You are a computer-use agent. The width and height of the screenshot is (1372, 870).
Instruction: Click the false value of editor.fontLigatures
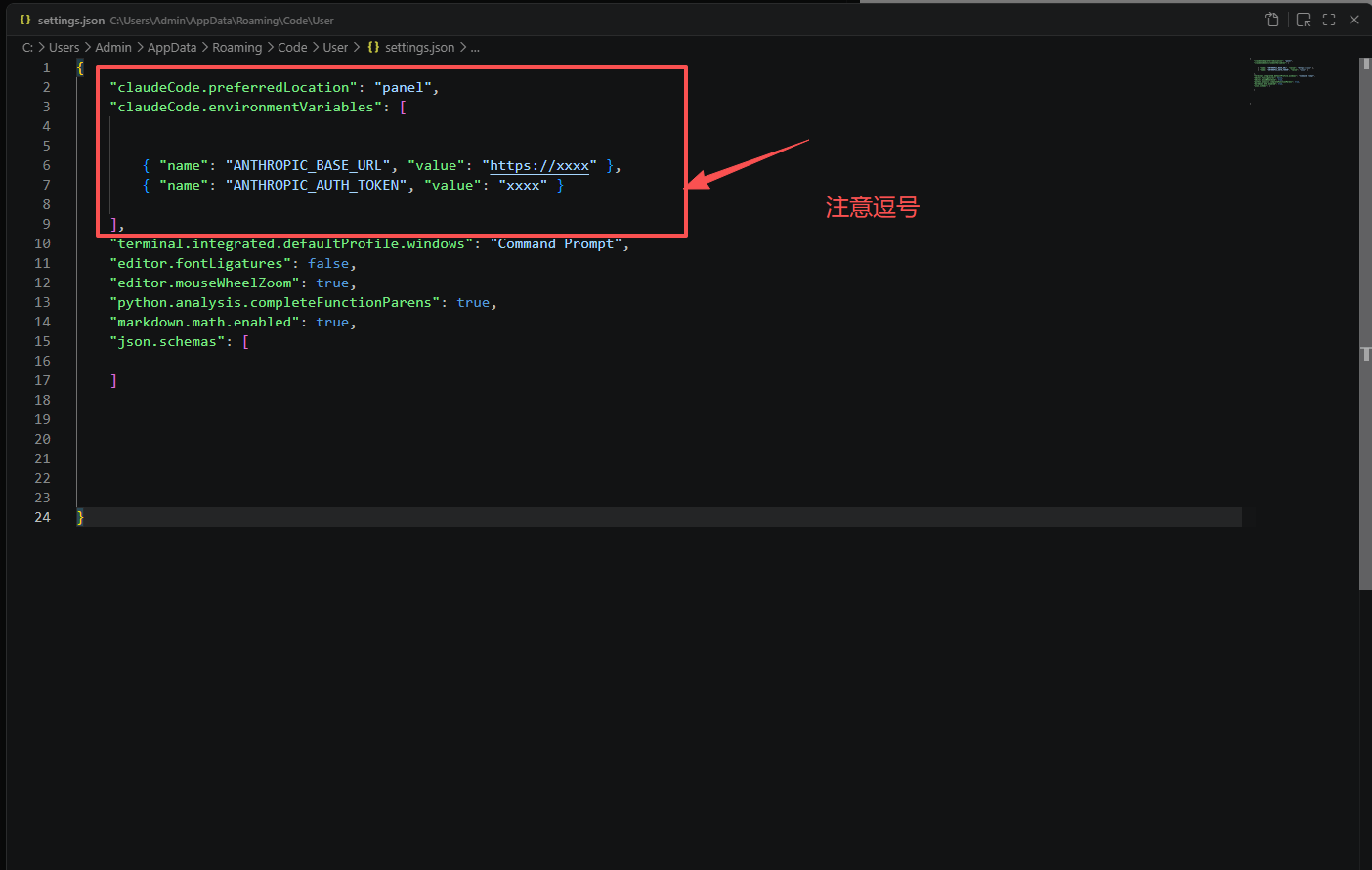pos(328,264)
